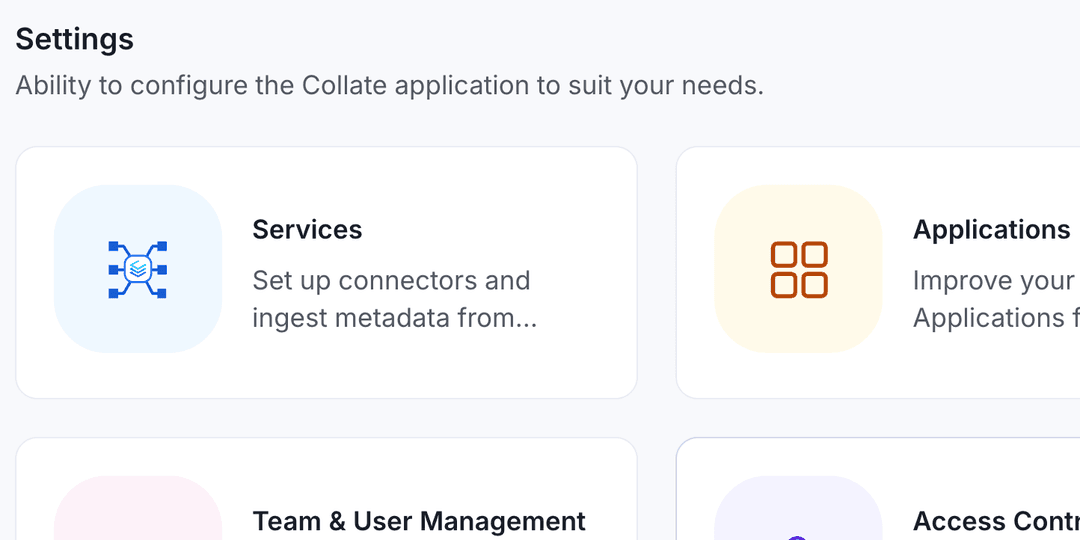1080x540 pixels.
Task: Click the Applications four-squares grid icon
Action: [x=799, y=269]
